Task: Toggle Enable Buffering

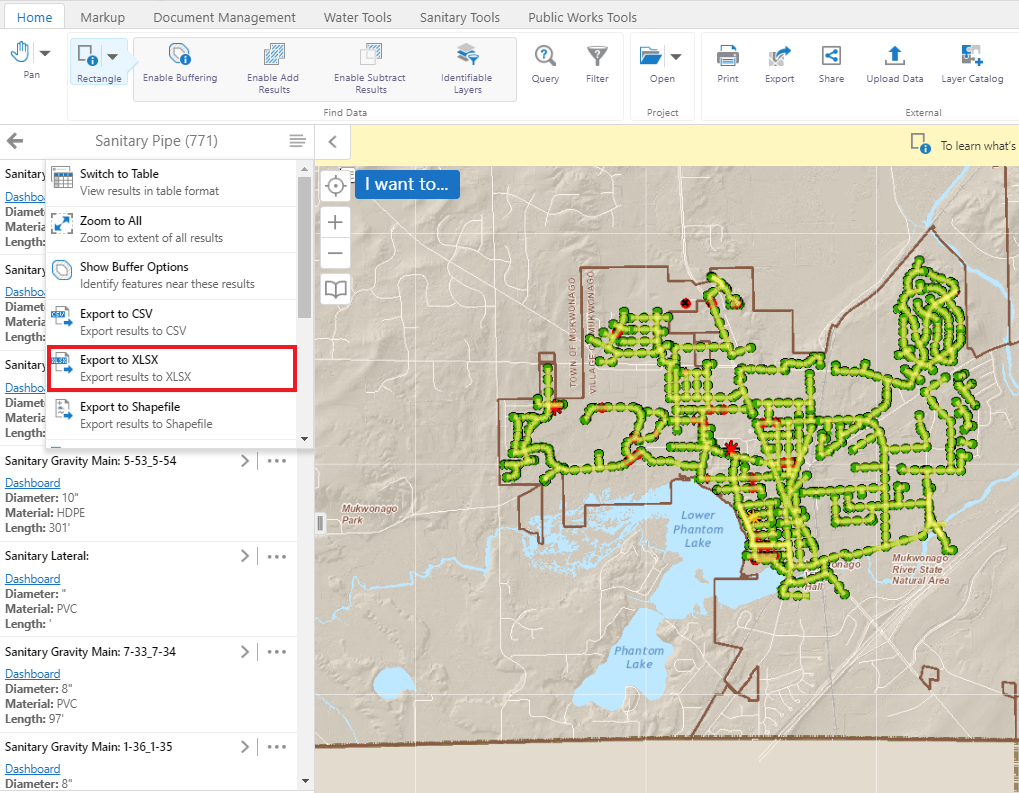Action: [180, 64]
